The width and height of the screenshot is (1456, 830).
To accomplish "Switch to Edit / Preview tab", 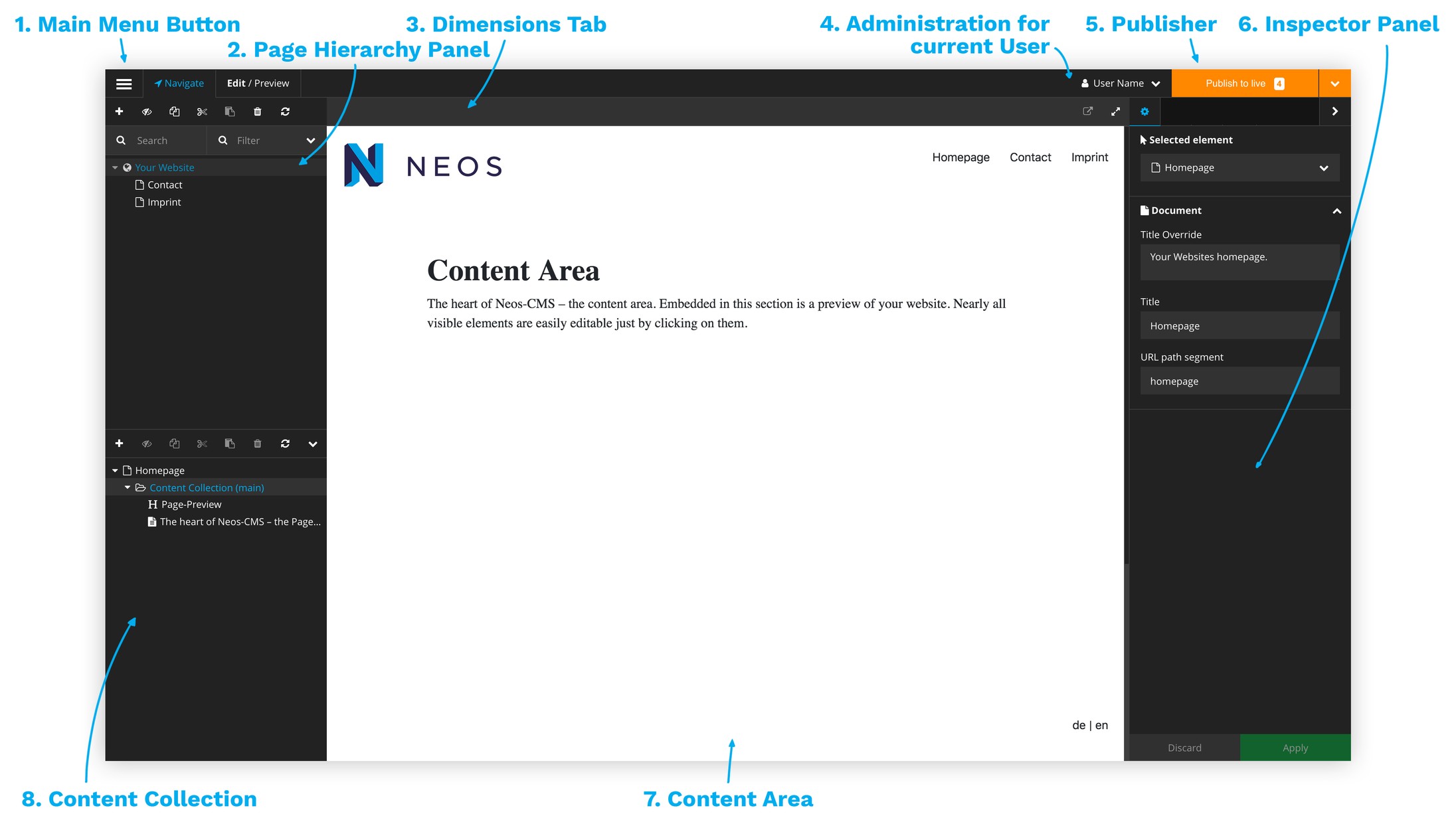I will [259, 83].
